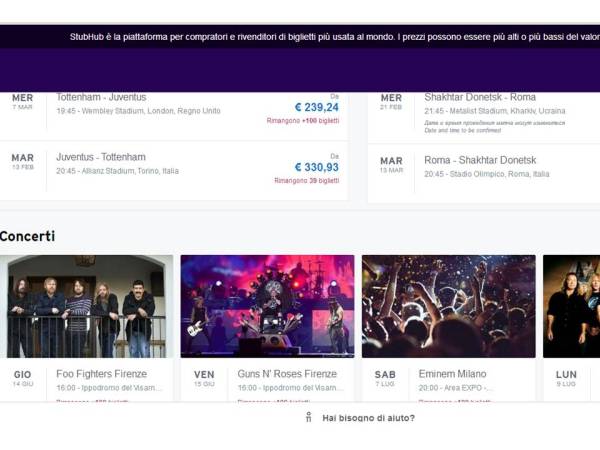Image resolution: width=600 pixels, height=450 pixels.
Task: Select the Juventus - Tottenham event
Action: [101, 158]
